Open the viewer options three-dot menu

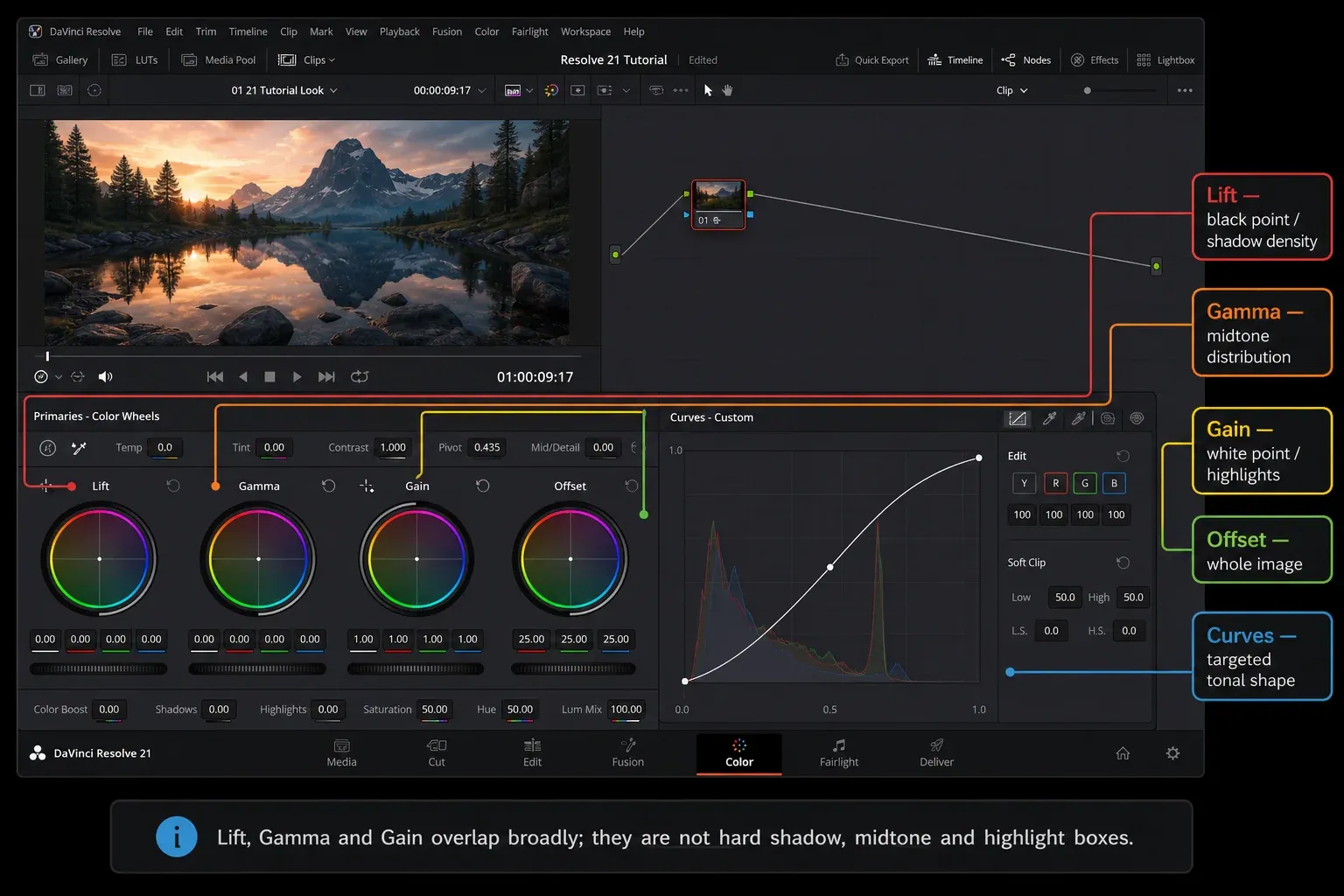coord(1185,90)
